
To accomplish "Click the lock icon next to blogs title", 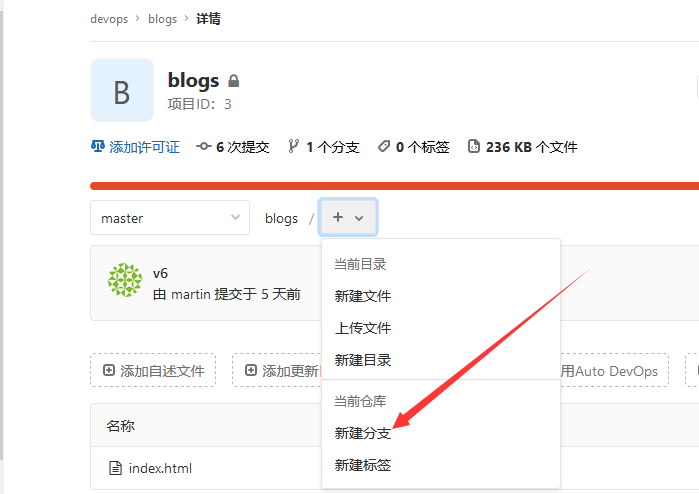I will click(234, 81).
